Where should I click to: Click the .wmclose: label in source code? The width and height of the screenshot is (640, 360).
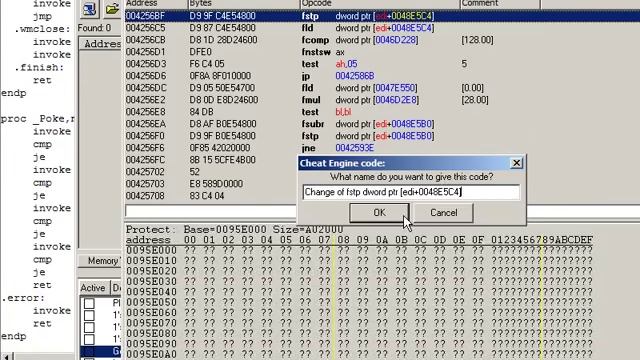point(42,29)
